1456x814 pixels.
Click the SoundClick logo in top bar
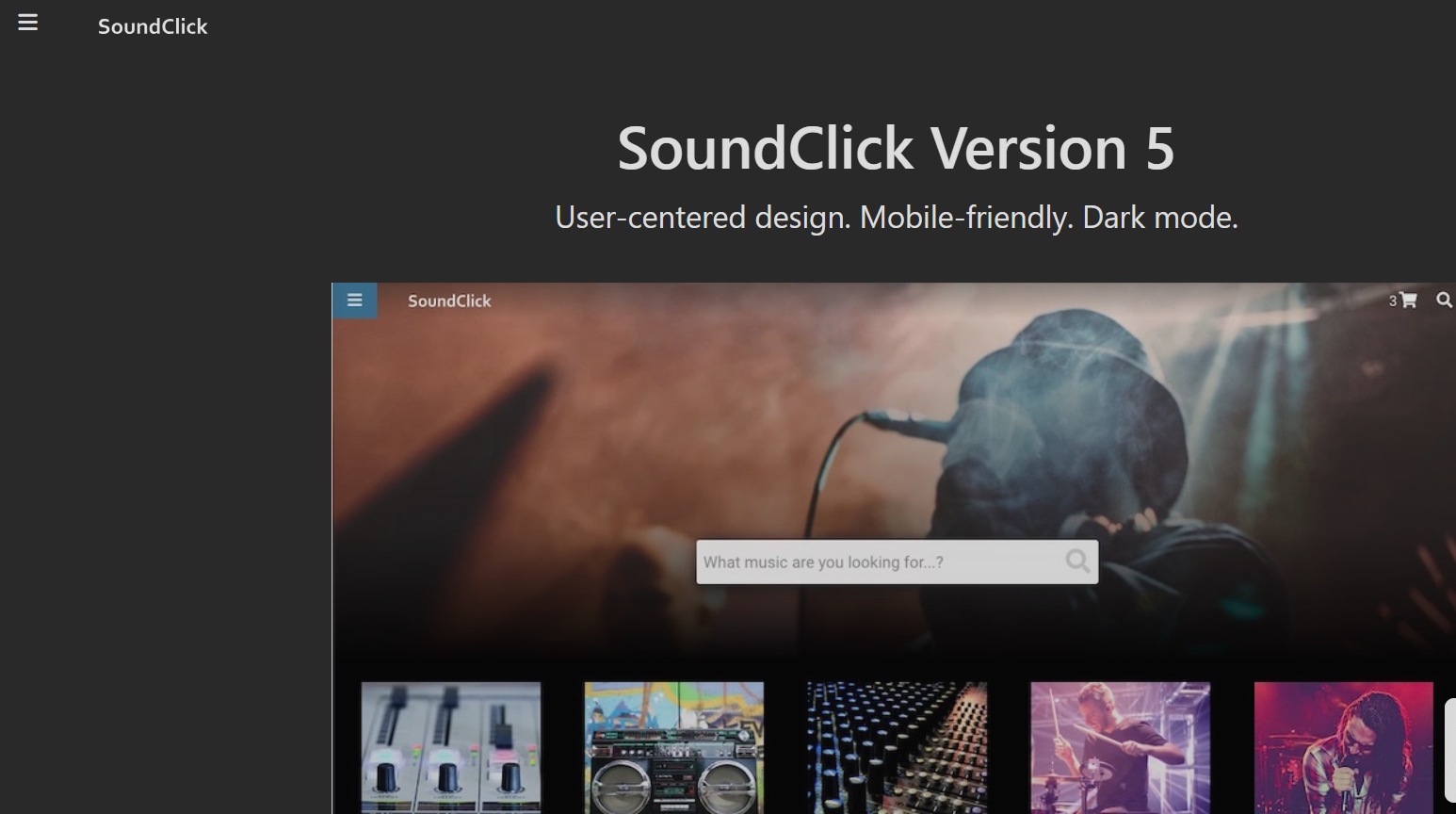153,26
